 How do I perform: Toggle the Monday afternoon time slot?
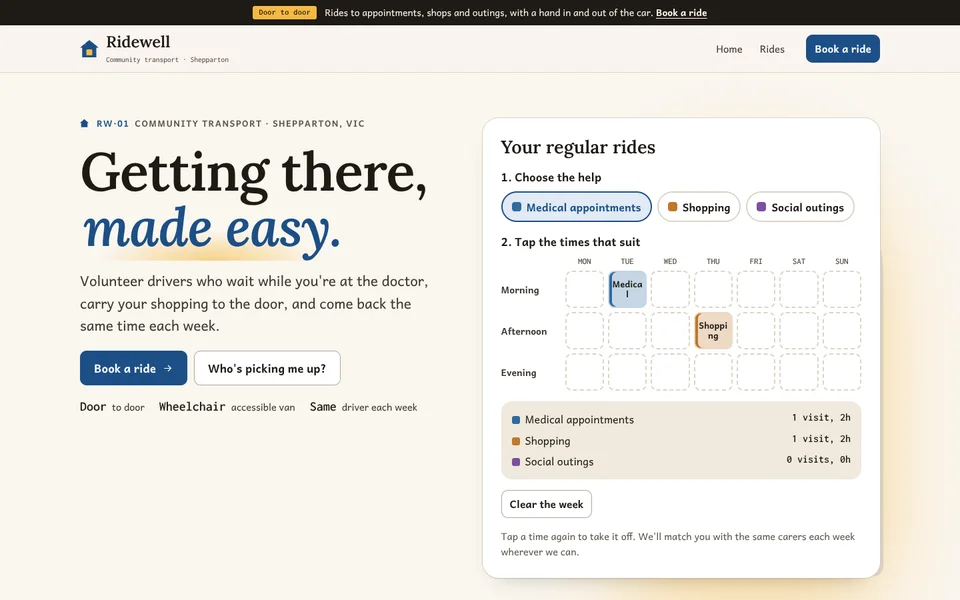point(584,331)
